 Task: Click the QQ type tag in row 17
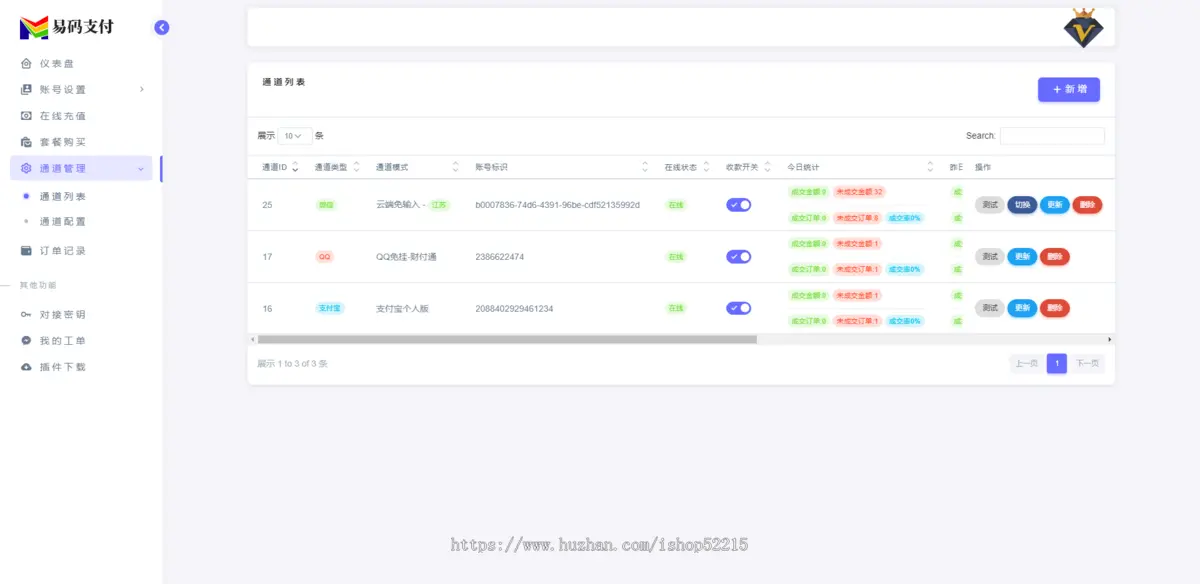click(x=324, y=257)
